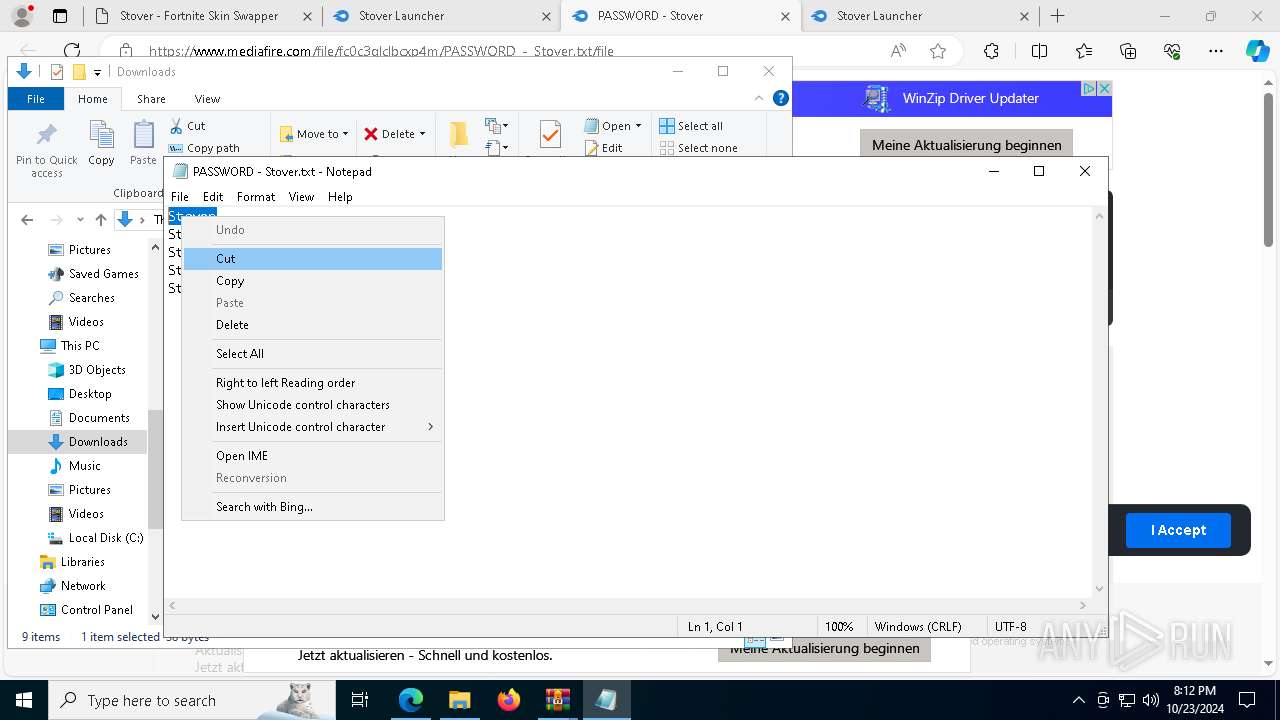Click browser refresh icon
This screenshot has height=720, width=1280.
72,51
